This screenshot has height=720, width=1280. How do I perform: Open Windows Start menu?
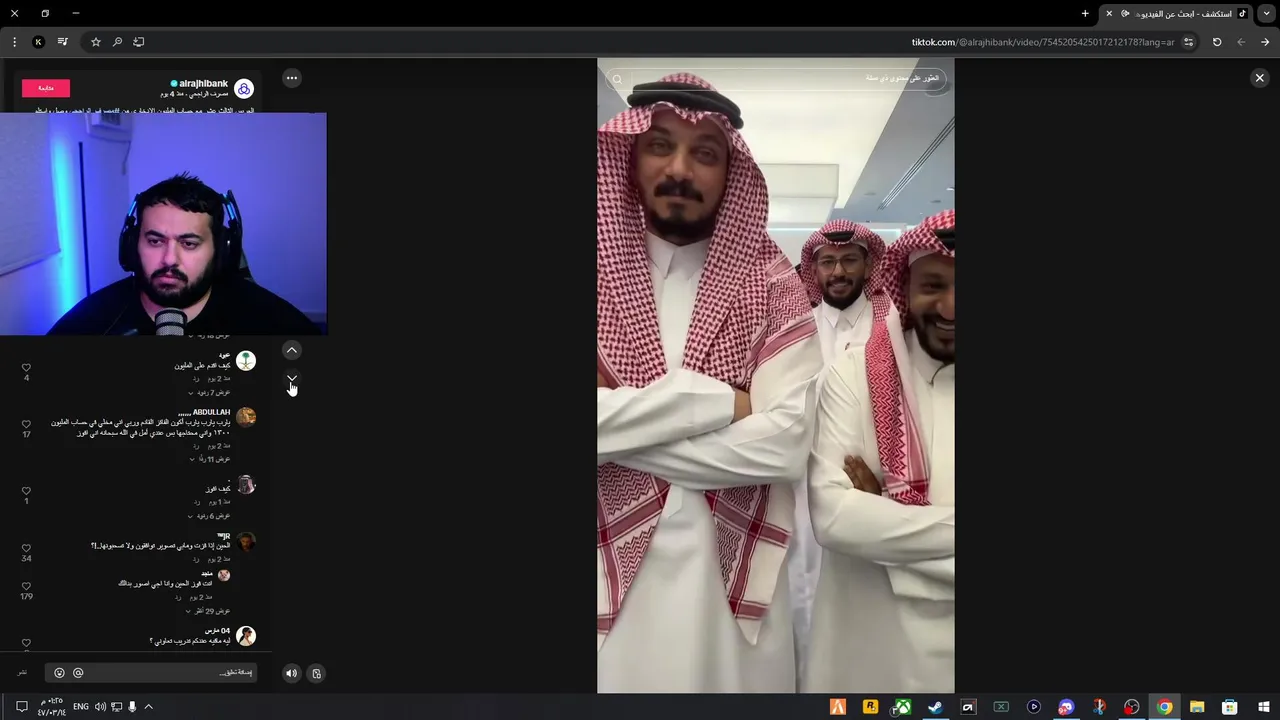point(1262,707)
